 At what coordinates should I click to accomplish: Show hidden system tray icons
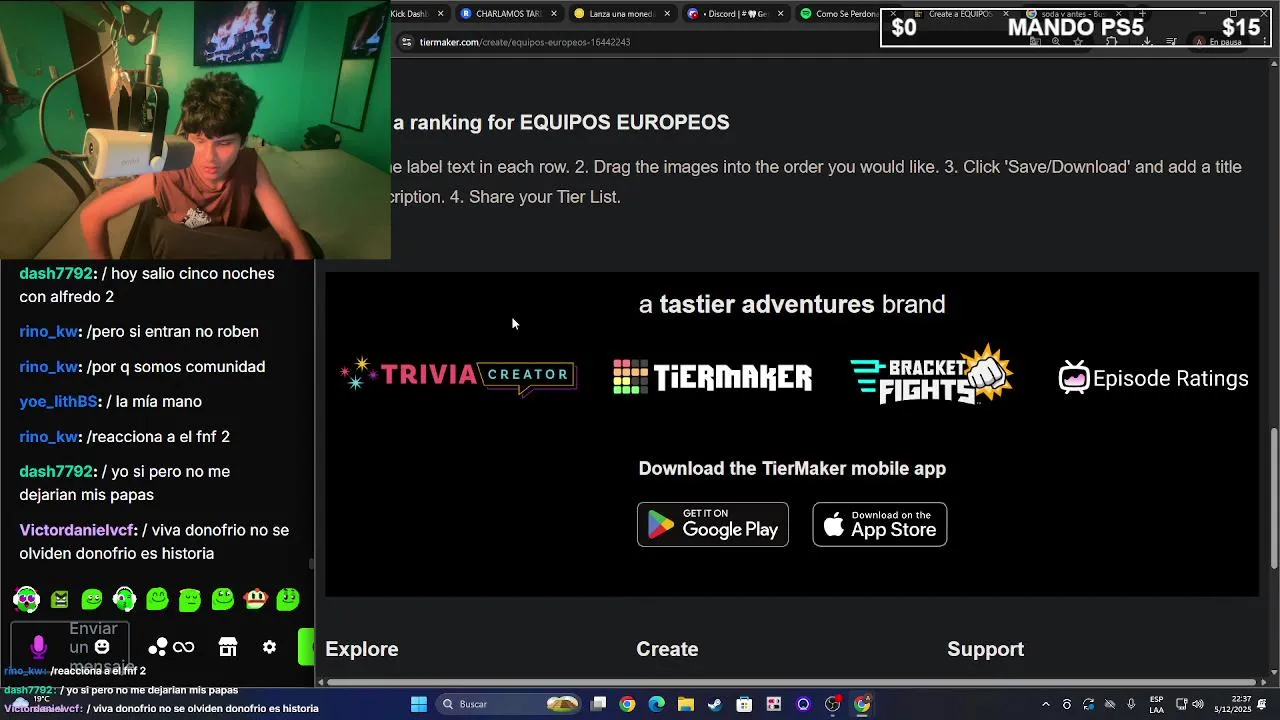[1045, 704]
